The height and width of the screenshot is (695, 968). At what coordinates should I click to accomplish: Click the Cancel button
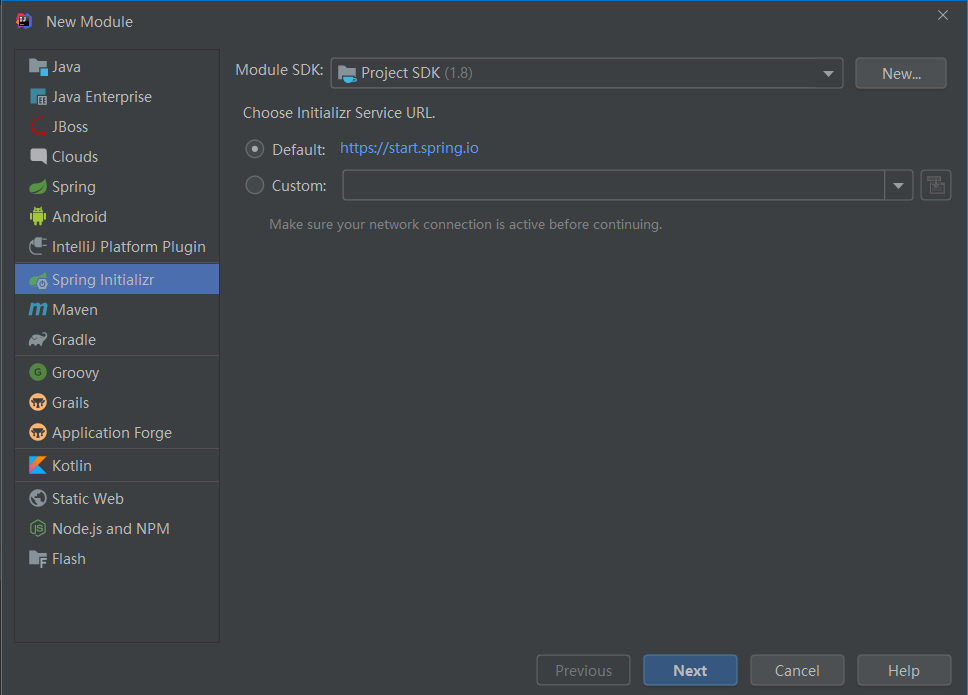point(797,670)
